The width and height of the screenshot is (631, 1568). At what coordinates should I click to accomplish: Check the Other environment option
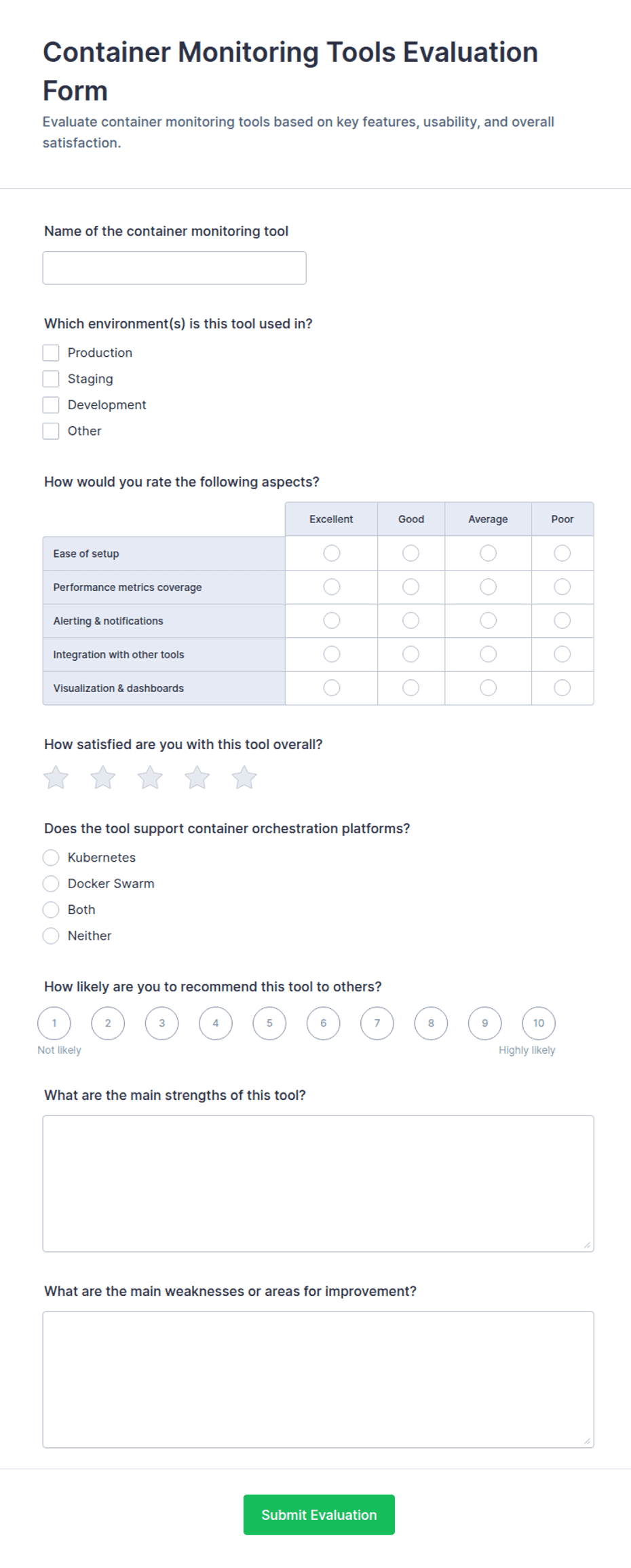click(x=51, y=431)
